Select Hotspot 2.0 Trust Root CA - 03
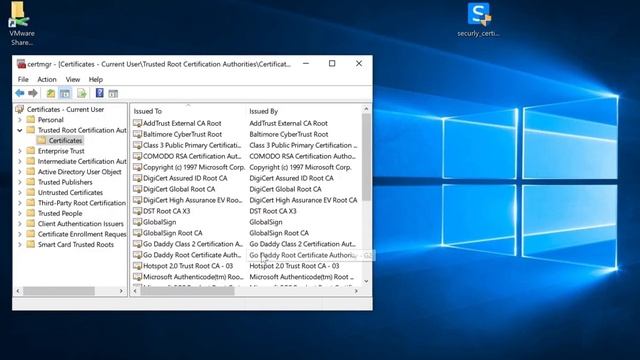The image size is (640, 360). pos(188,266)
